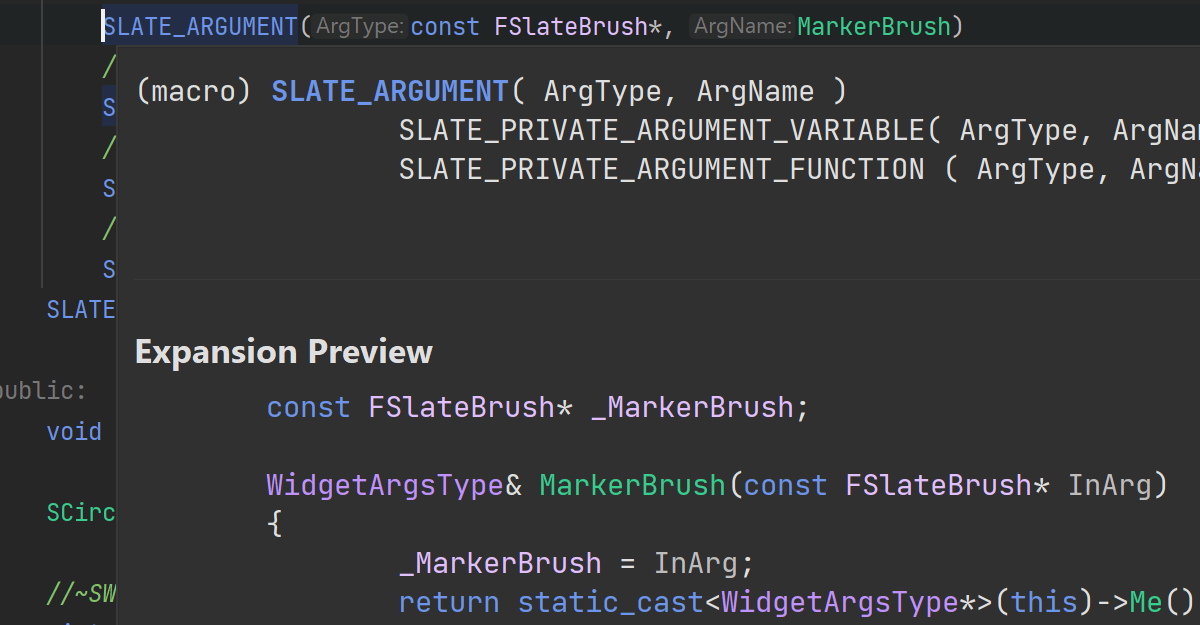The height and width of the screenshot is (625, 1200).
Task: Click the InArg parameter in the function signature
Action: (x=1109, y=486)
